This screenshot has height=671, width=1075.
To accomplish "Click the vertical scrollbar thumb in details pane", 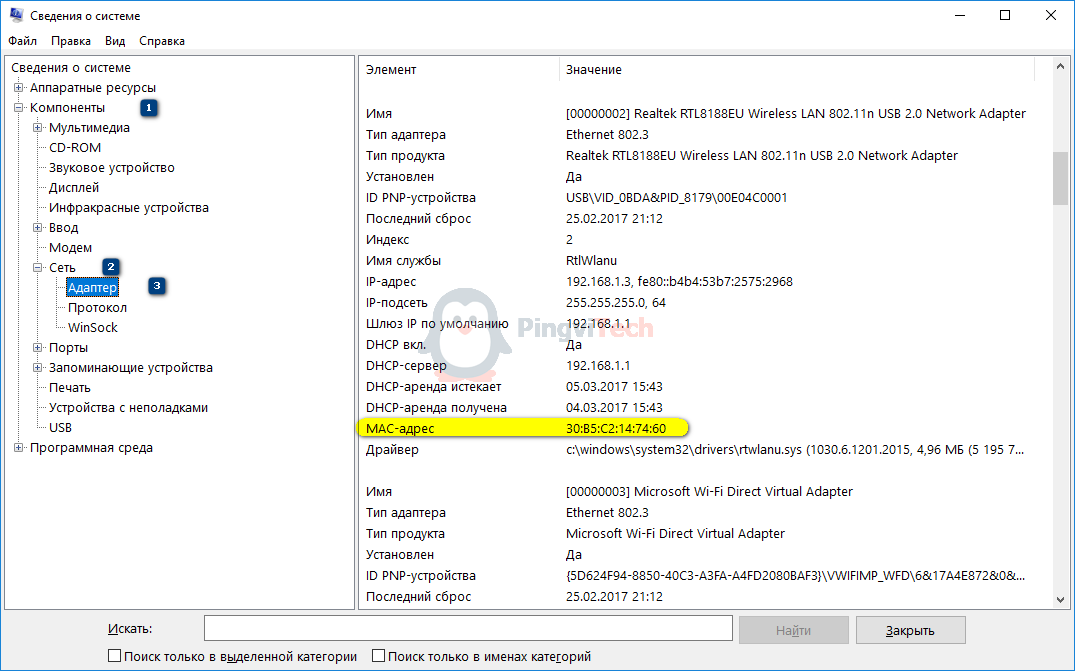I will 1060,178.
